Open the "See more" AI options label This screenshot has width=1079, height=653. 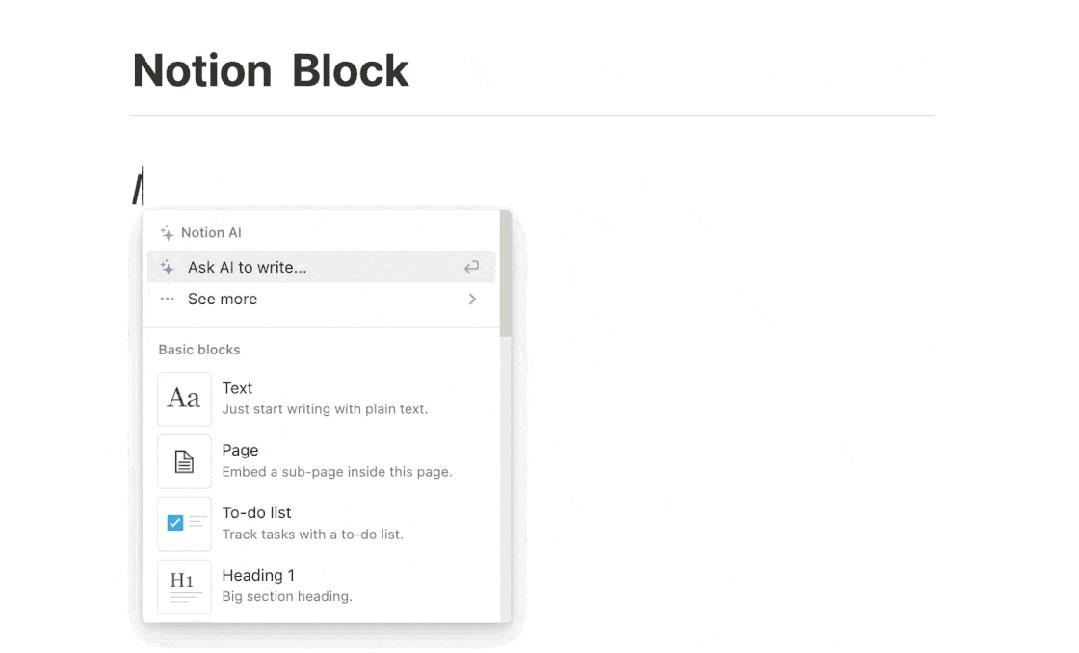(222, 299)
